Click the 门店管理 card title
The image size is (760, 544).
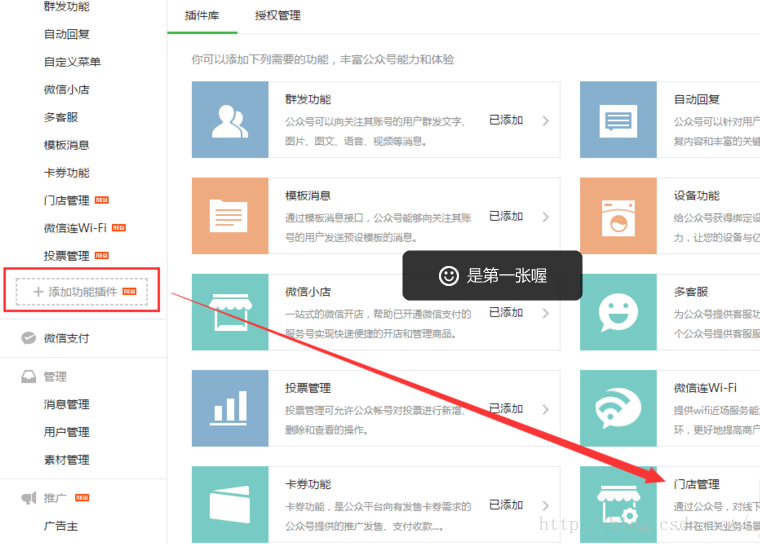click(697, 484)
